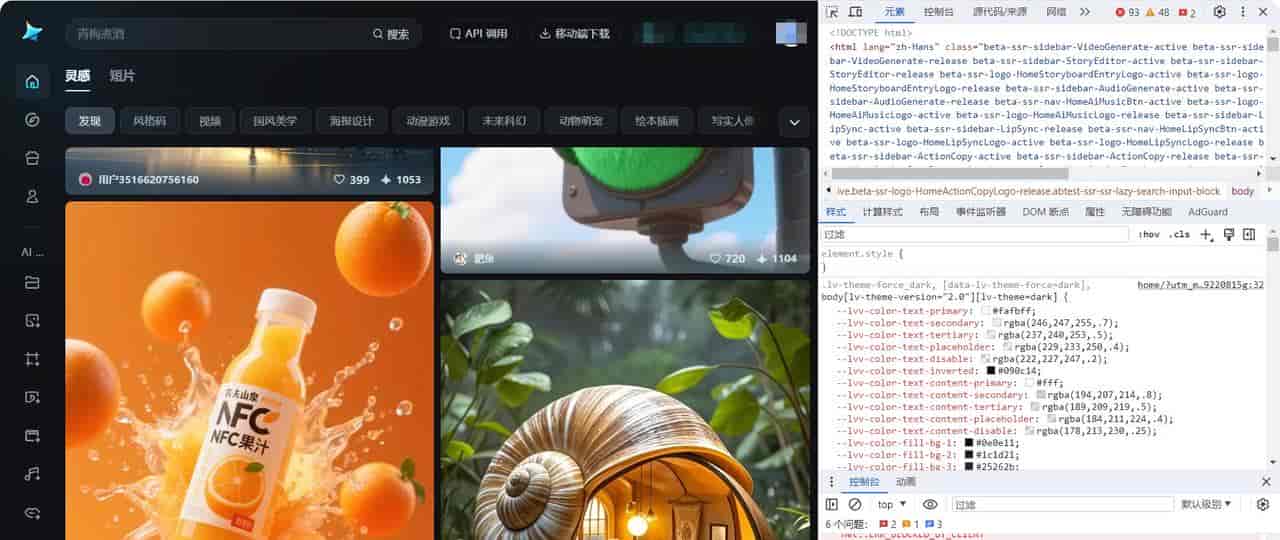This screenshot has width=1280, height=540.
Task: Open the folder assets icon in sidebar
Action: 32,283
